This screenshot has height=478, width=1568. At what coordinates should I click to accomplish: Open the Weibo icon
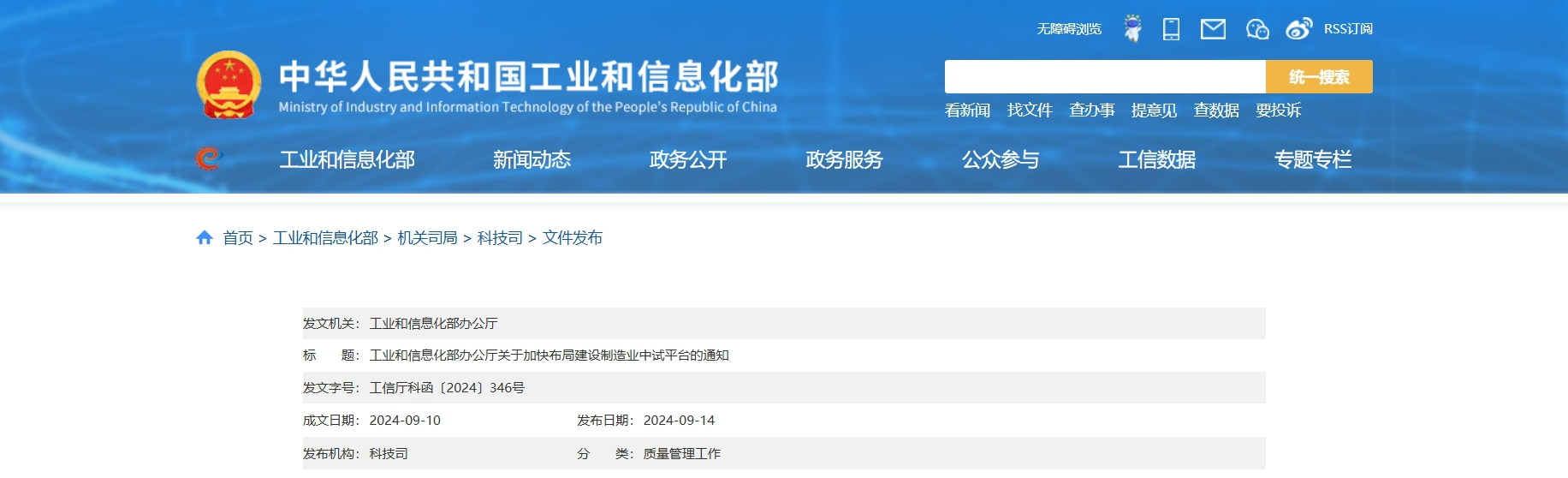click(x=1298, y=29)
